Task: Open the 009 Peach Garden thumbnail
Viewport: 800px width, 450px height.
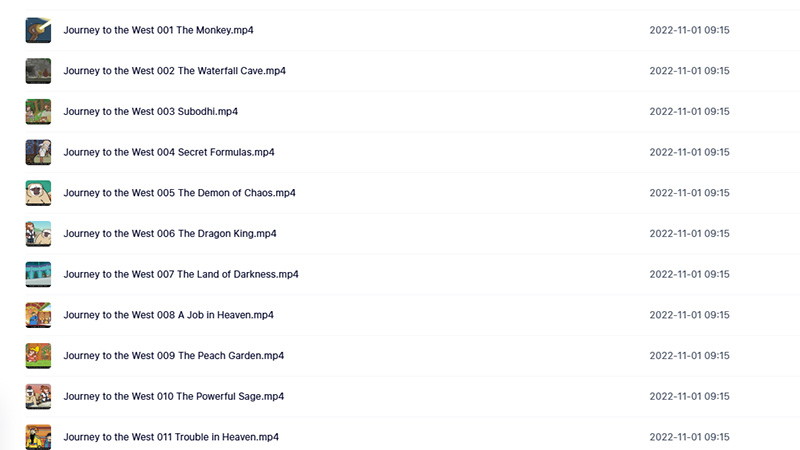Action: pos(38,356)
